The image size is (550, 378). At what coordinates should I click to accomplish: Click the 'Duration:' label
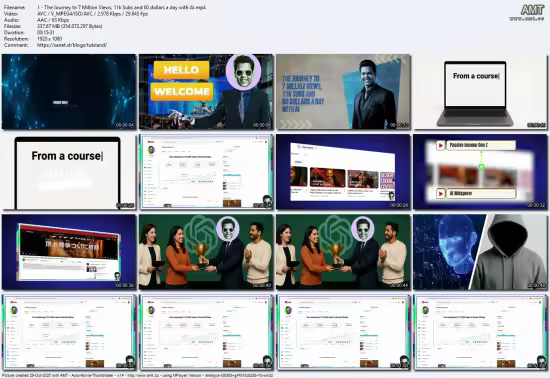point(13,32)
